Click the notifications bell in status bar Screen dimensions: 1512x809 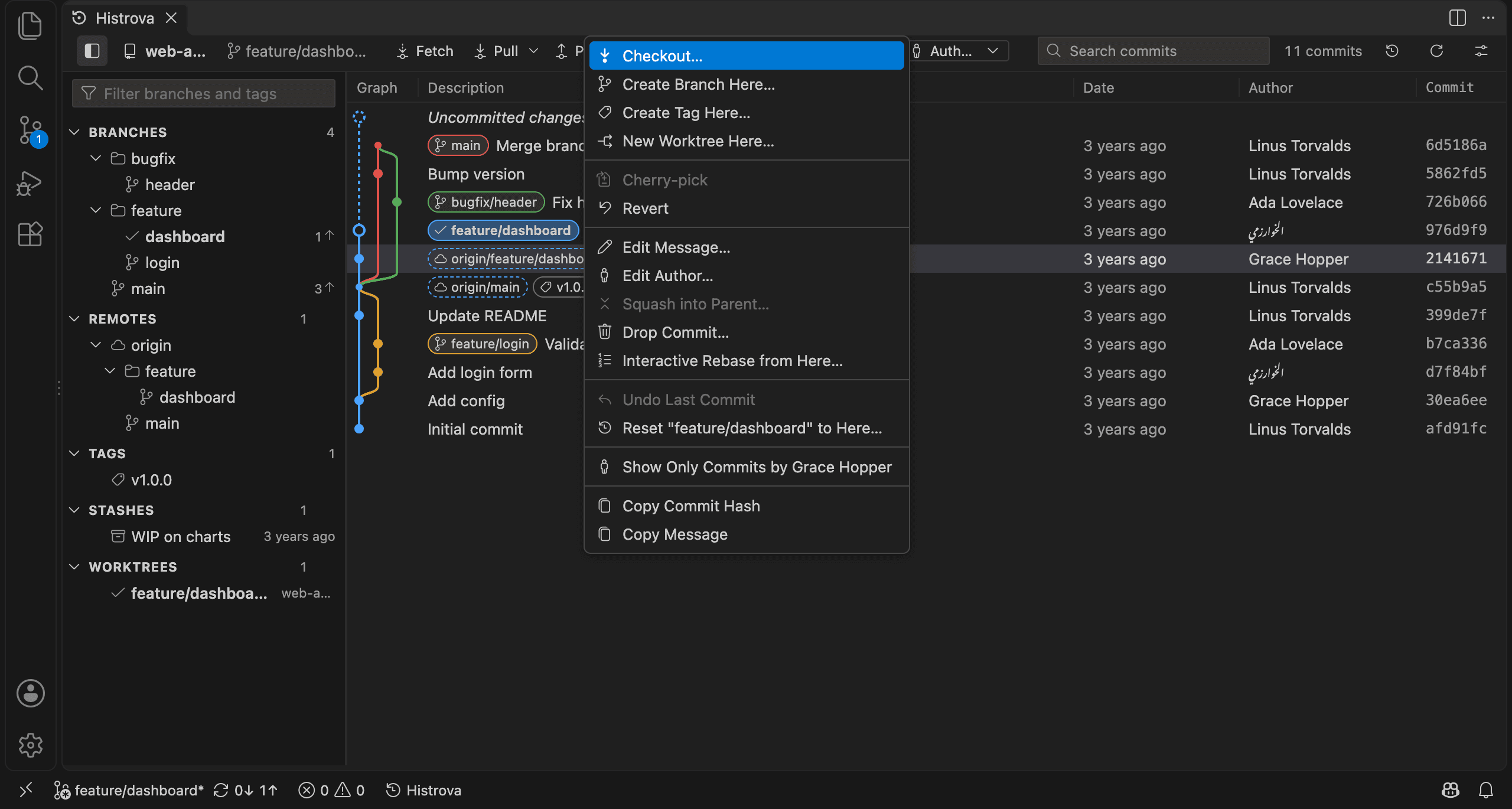(x=1486, y=790)
